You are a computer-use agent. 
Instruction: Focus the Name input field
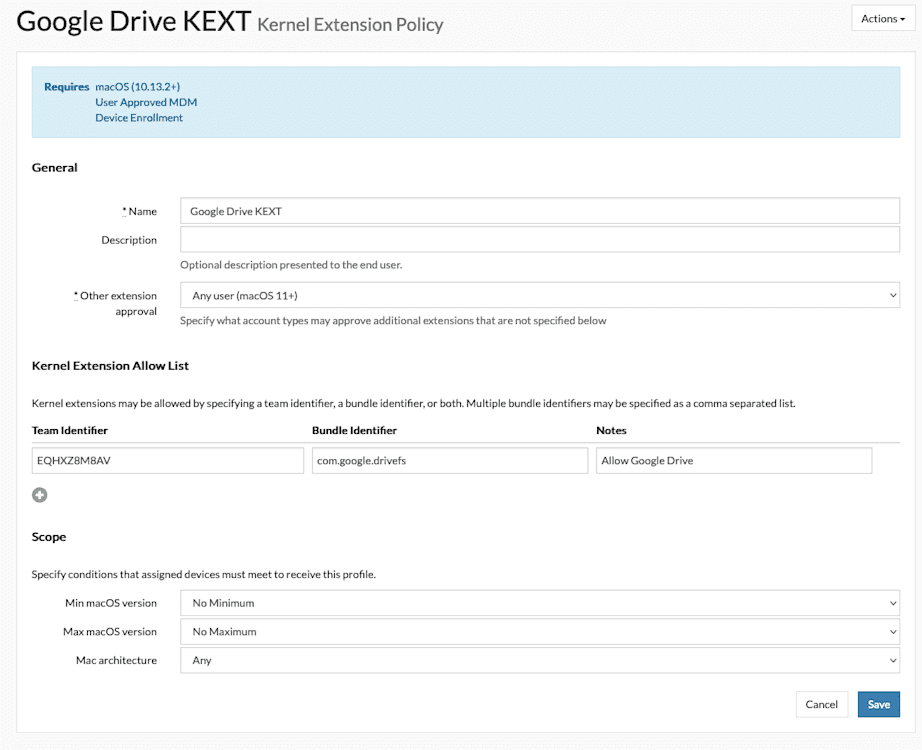click(540, 211)
